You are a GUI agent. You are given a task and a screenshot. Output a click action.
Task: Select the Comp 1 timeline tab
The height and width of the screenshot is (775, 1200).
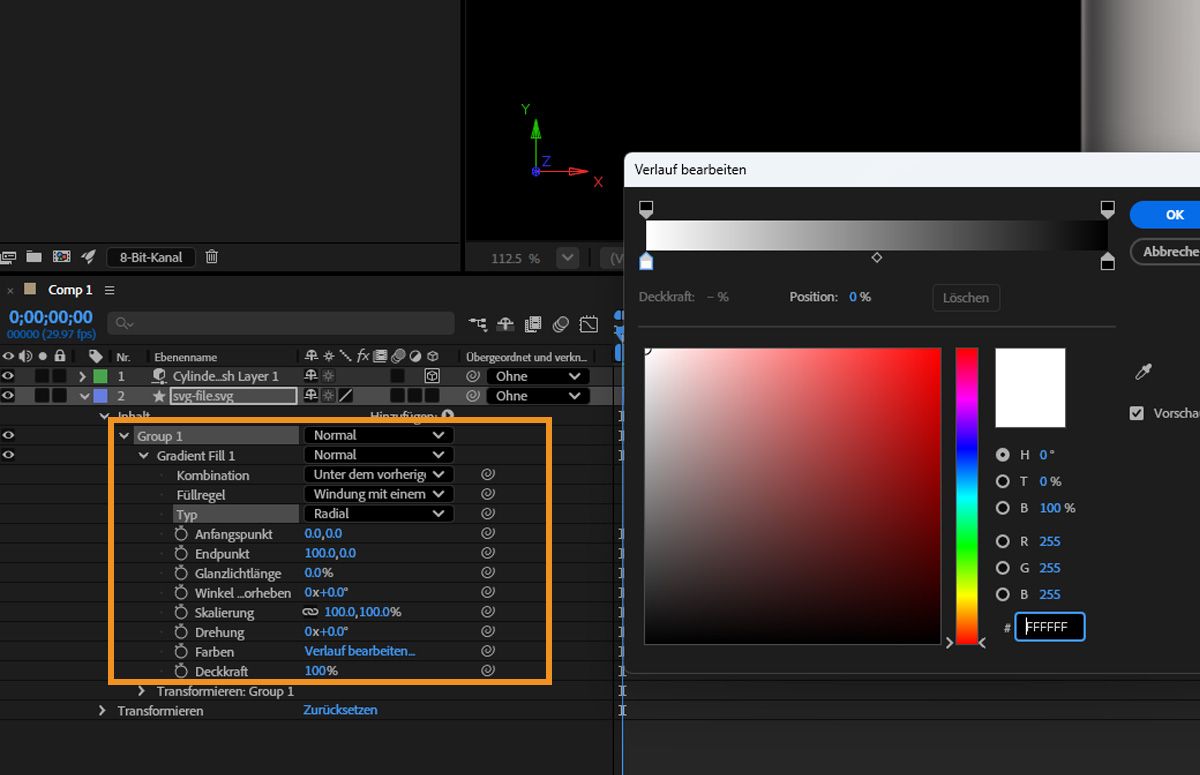(x=70, y=290)
